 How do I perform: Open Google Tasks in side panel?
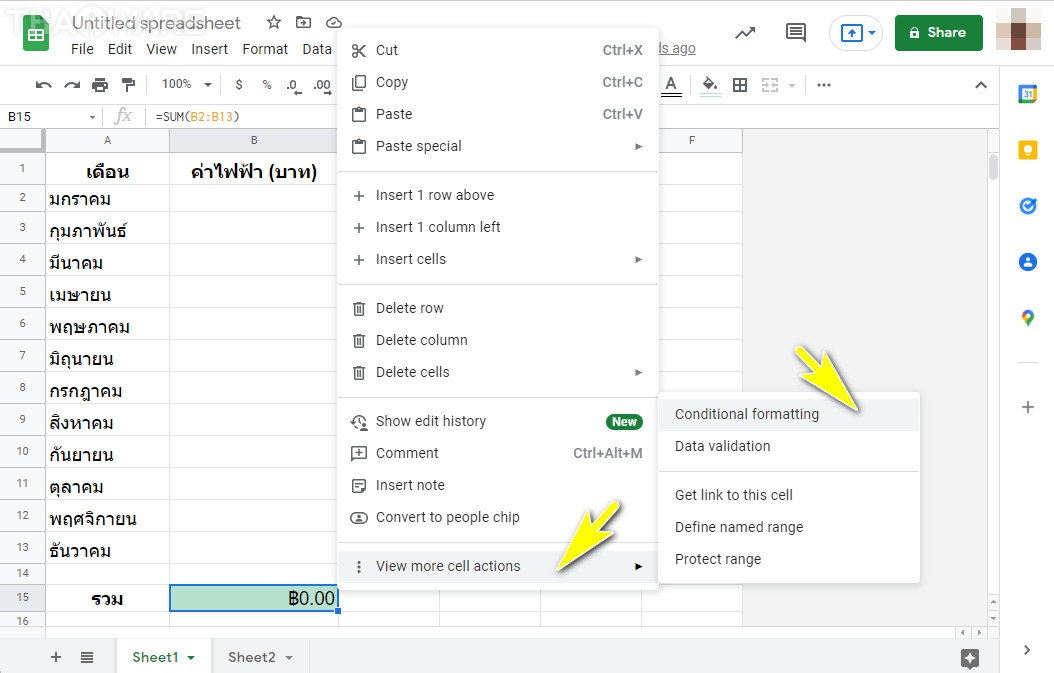click(1028, 206)
